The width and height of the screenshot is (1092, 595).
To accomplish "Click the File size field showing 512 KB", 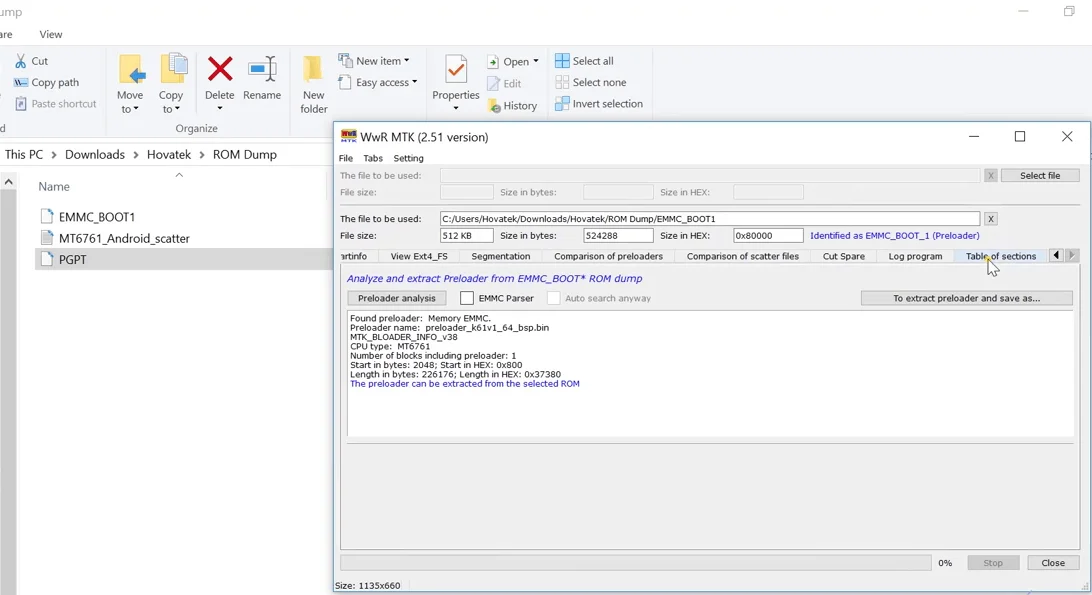I will pyautogui.click(x=467, y=235).
